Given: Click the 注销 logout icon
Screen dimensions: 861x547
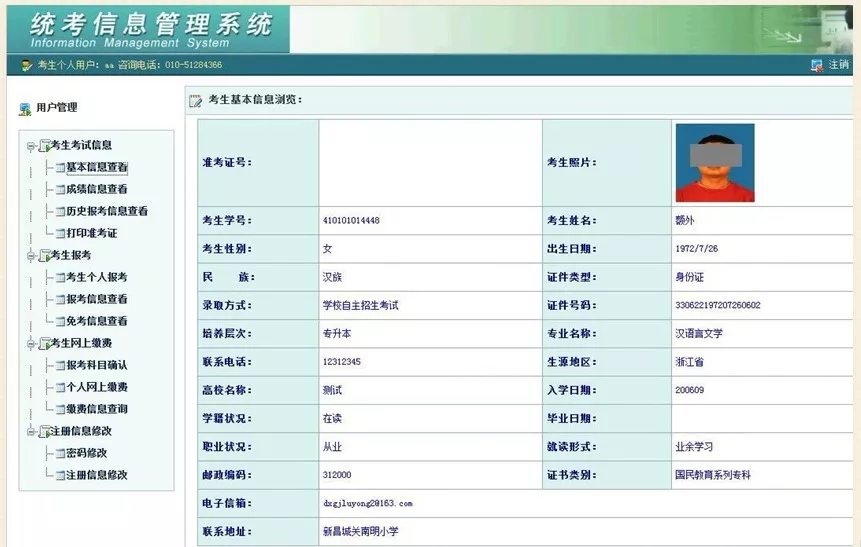Looking at the screenshot, I should point(817,65).
